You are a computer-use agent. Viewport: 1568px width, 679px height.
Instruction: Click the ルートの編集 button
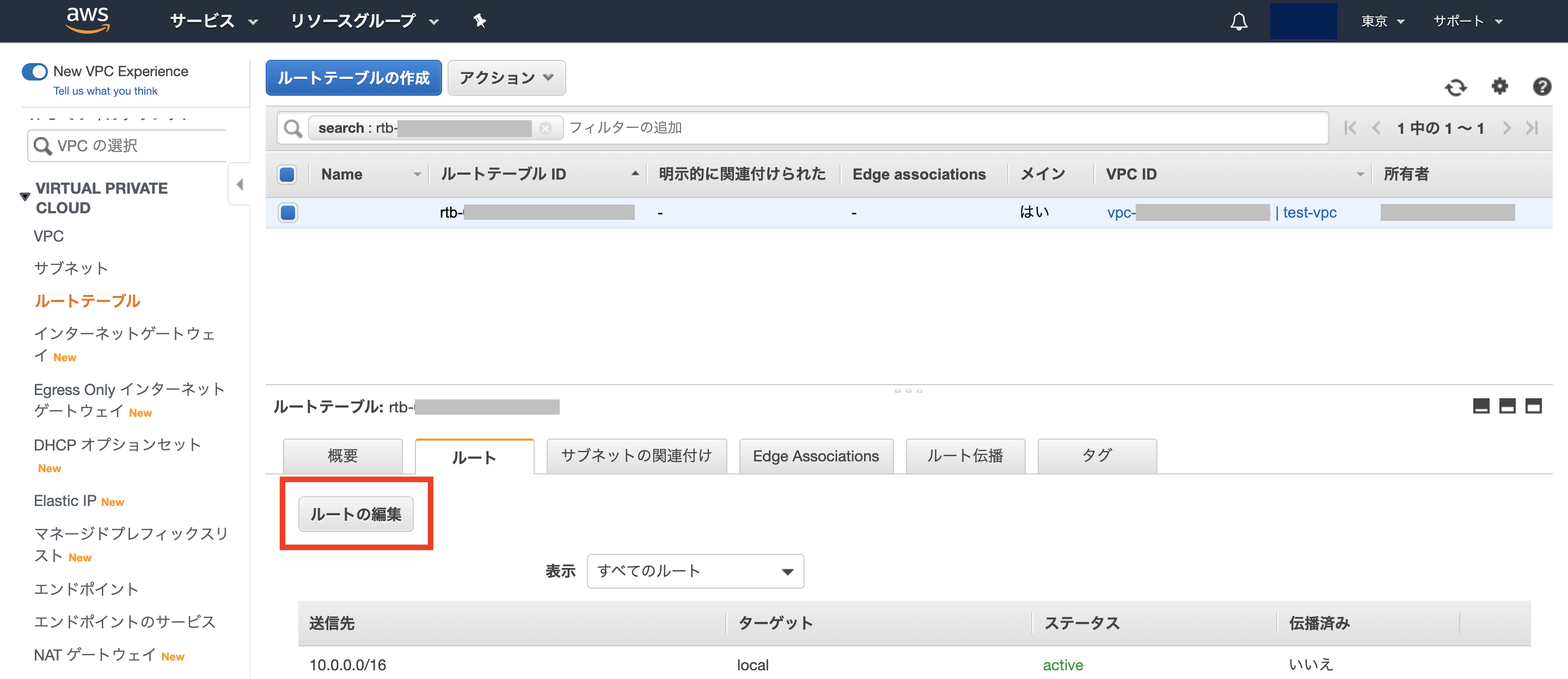(356, 514)
